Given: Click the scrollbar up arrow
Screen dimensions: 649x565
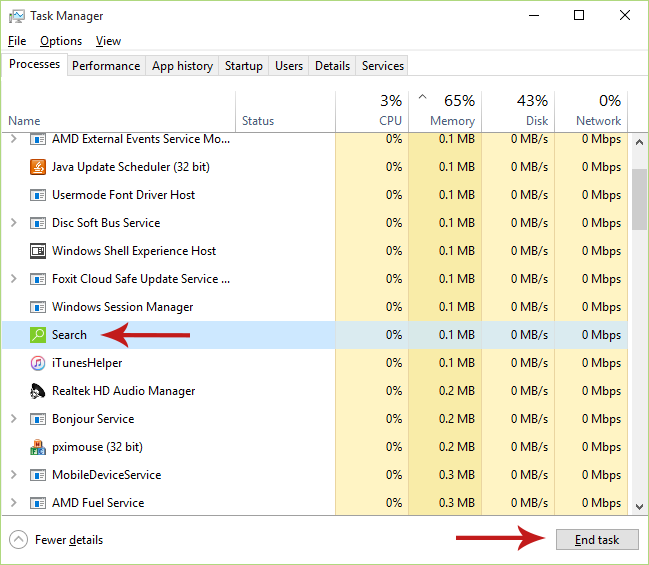Looking at the screenshot, I should 639,142.
